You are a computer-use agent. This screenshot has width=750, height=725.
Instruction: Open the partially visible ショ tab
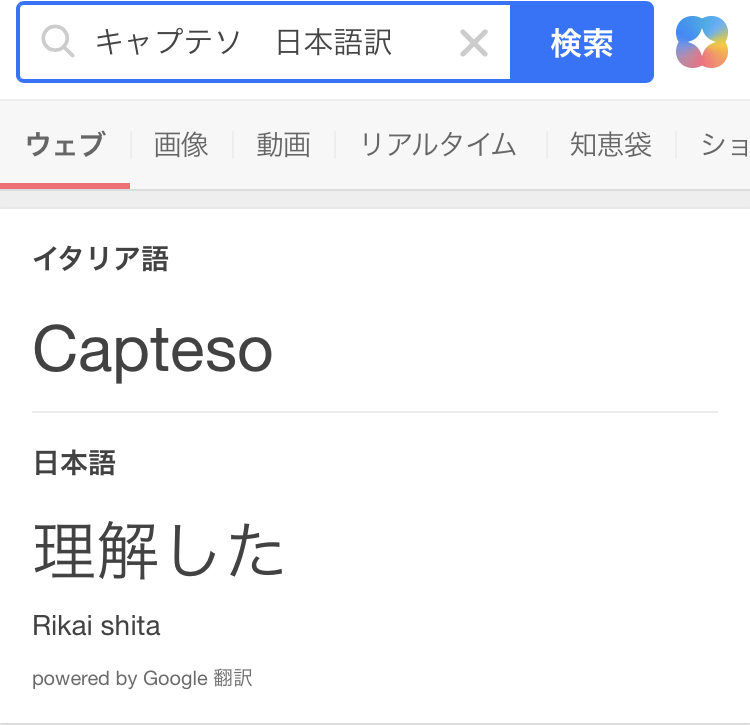pos(725,145)
